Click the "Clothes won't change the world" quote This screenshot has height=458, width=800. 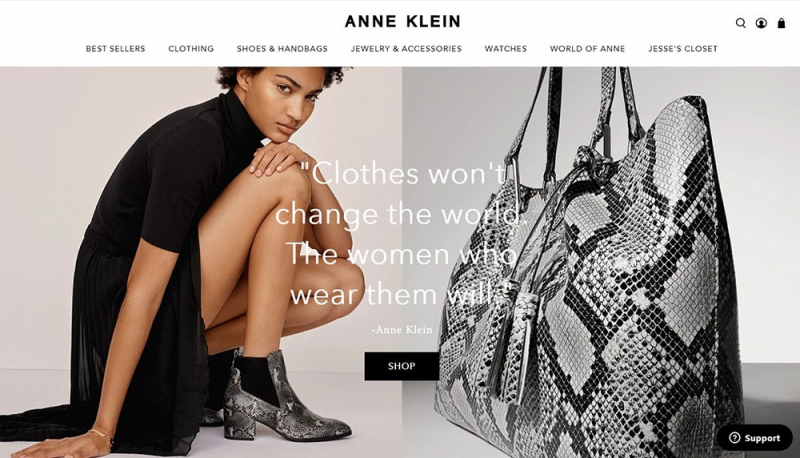pos(401,234)
